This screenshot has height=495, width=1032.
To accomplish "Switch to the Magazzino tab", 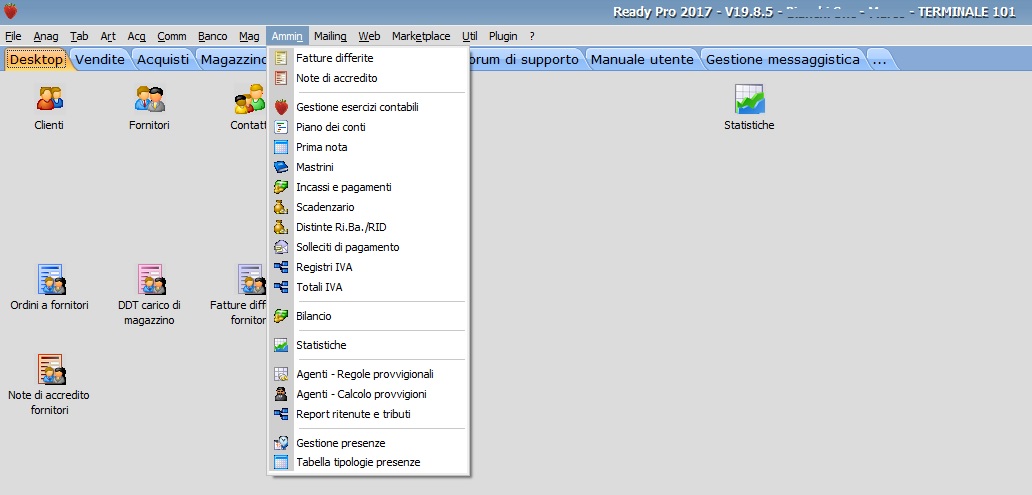I will [232, 59].
